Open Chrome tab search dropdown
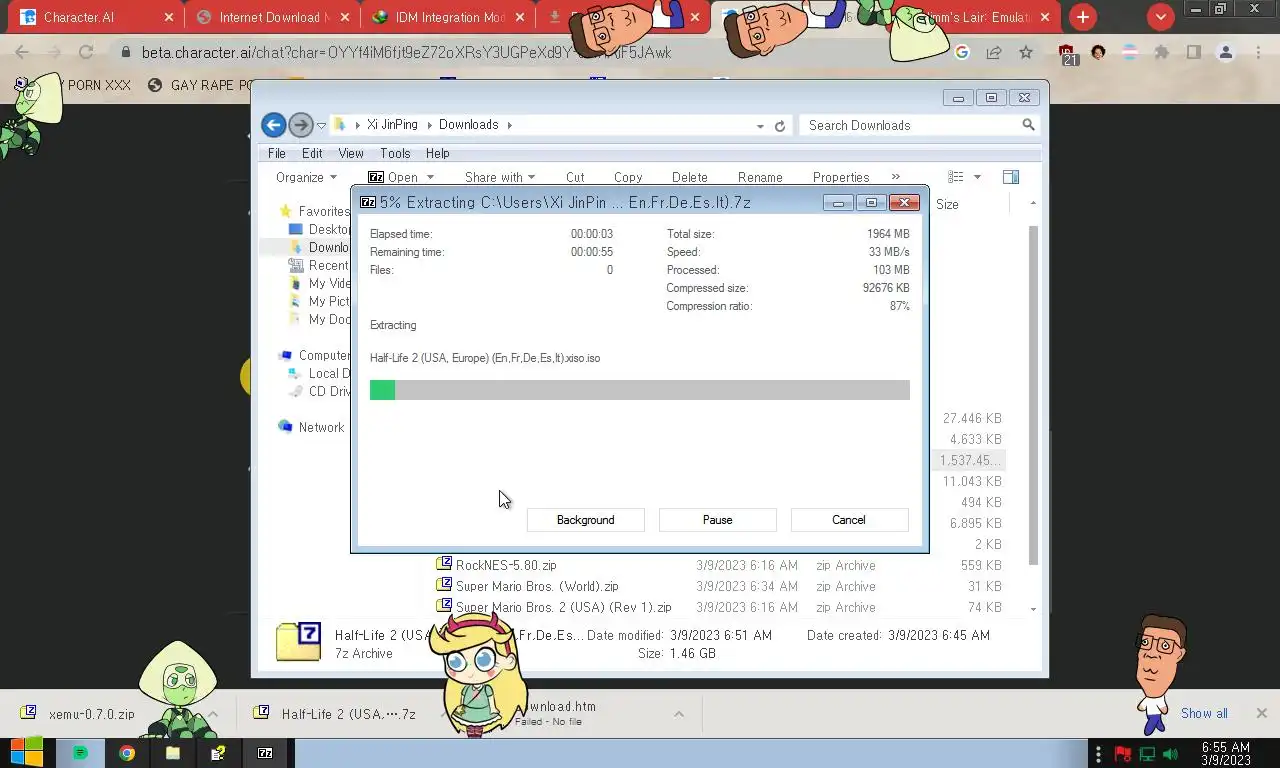The image size is (1280, 768). tap(1160, 17)
